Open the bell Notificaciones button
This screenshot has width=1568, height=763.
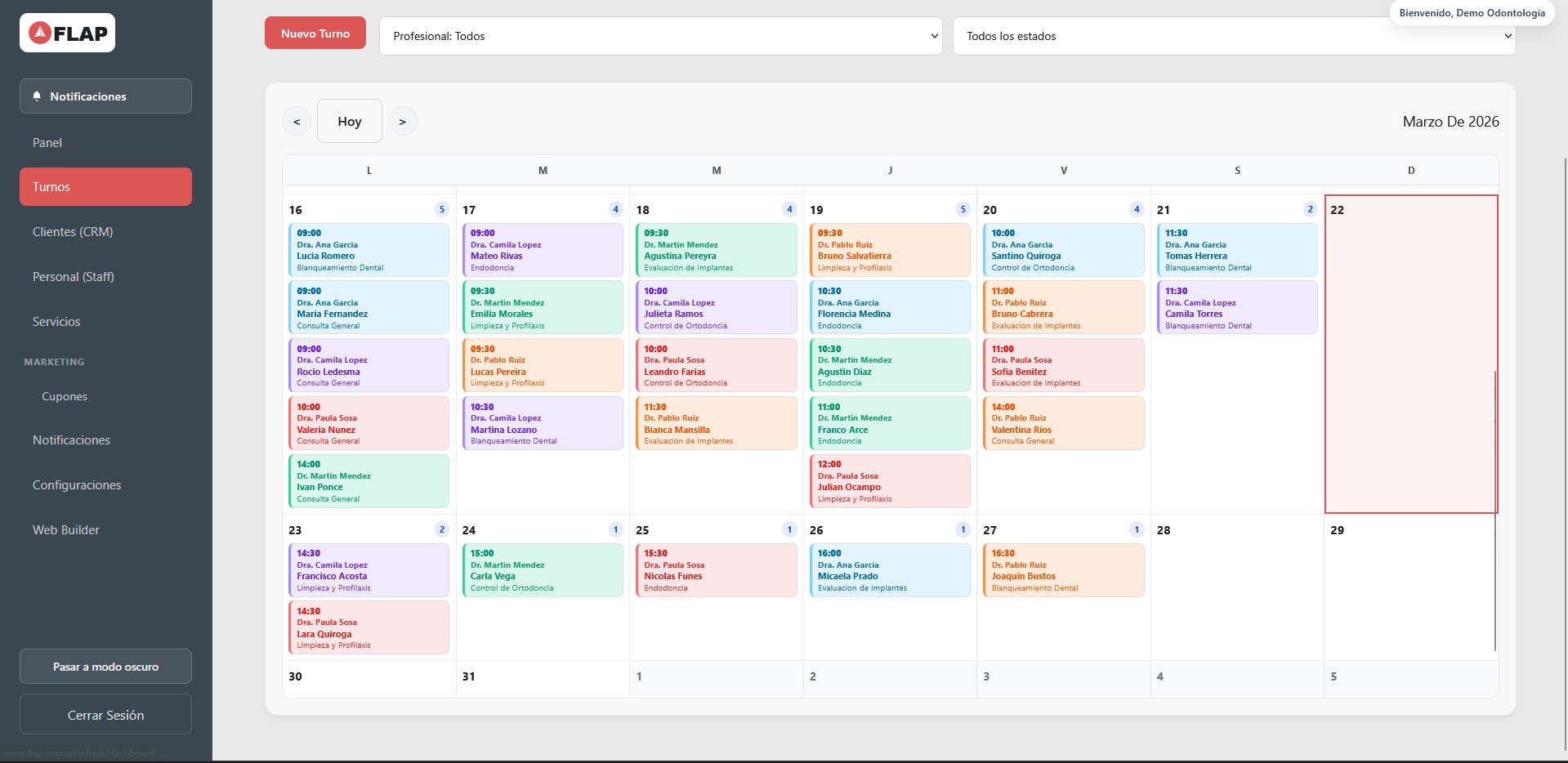[105, 96]
